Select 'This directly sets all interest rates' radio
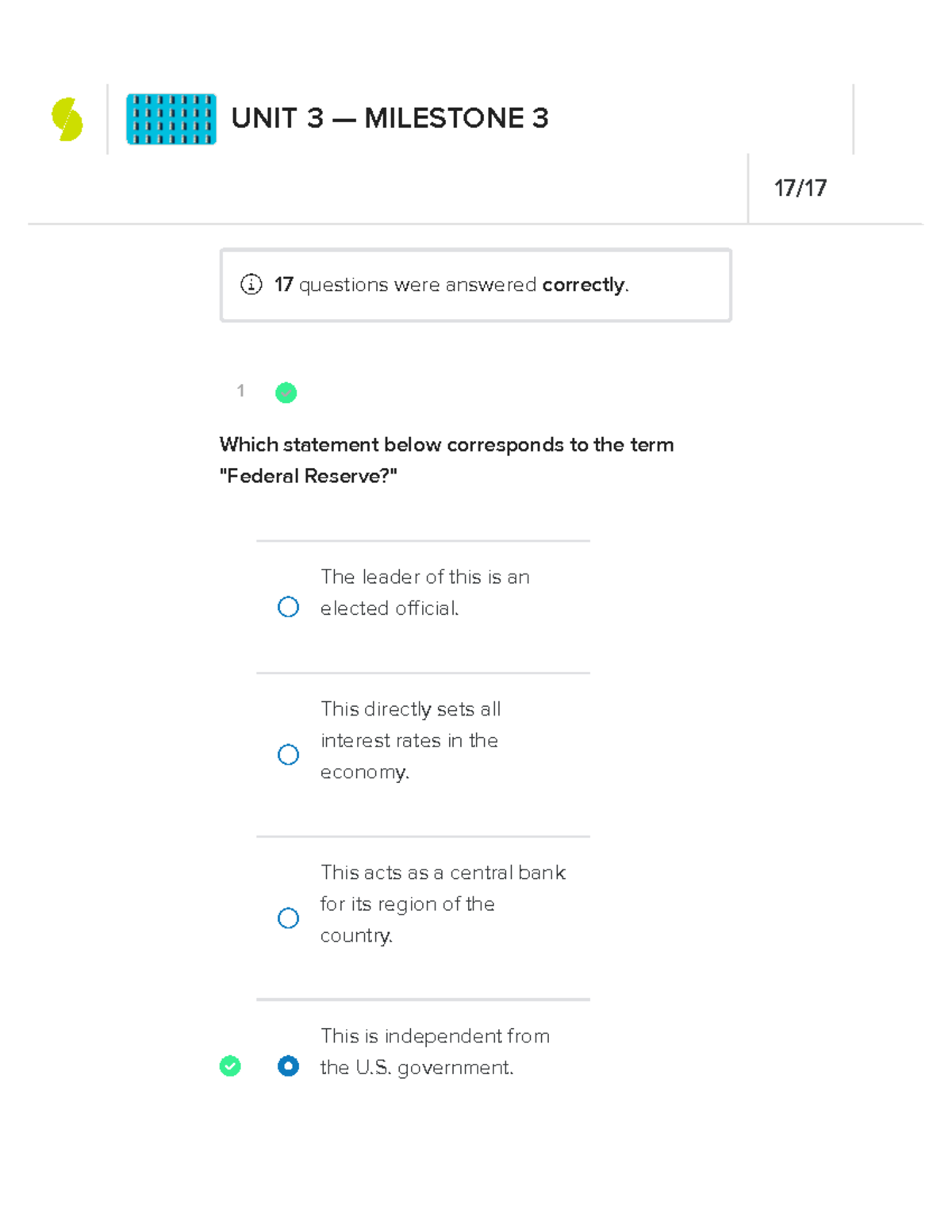The height and width of the screenshot is (1232, 952). point(288,754)
